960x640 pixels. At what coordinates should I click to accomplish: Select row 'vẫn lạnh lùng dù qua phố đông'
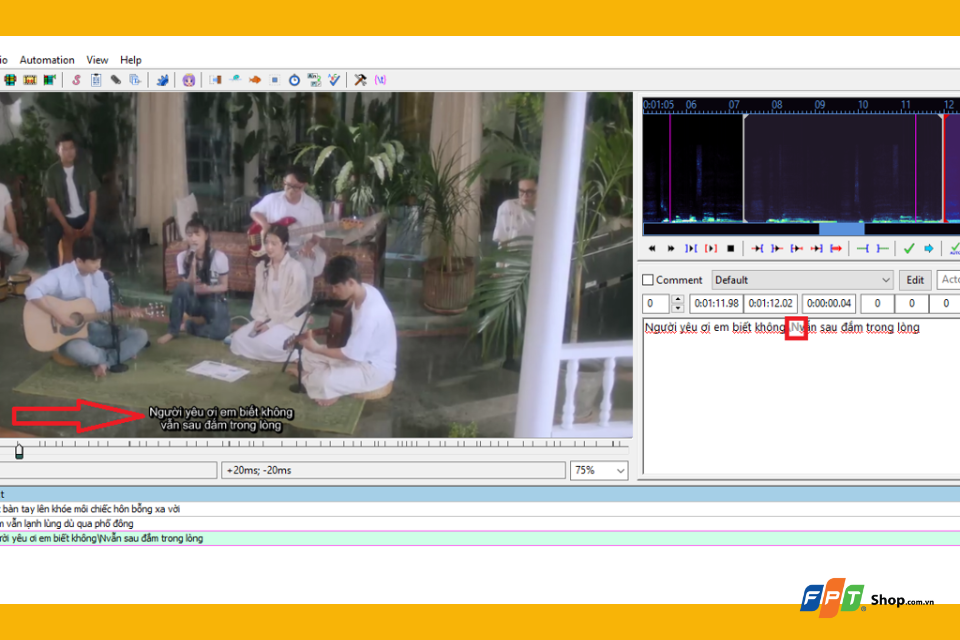tap(480, 524)
